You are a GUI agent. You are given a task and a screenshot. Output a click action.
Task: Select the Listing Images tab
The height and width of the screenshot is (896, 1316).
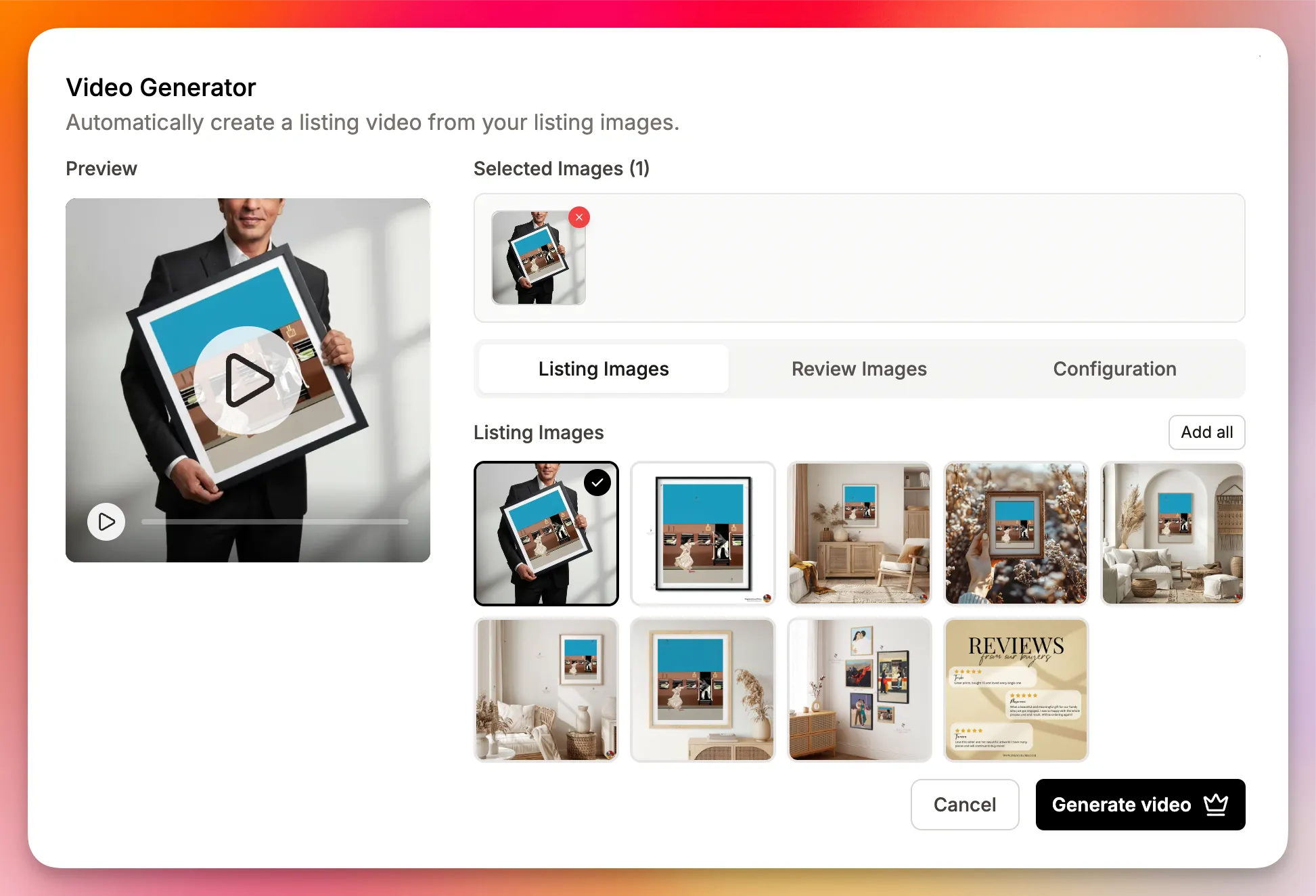[x=603, y=369]
